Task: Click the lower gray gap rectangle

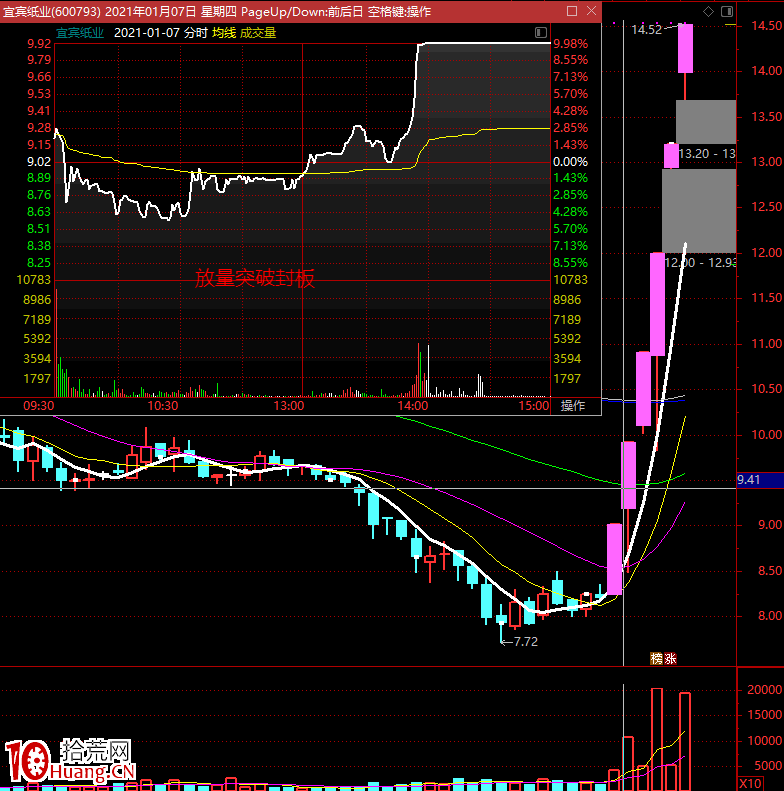Action: pyautogui.click(x=699, y=211)
